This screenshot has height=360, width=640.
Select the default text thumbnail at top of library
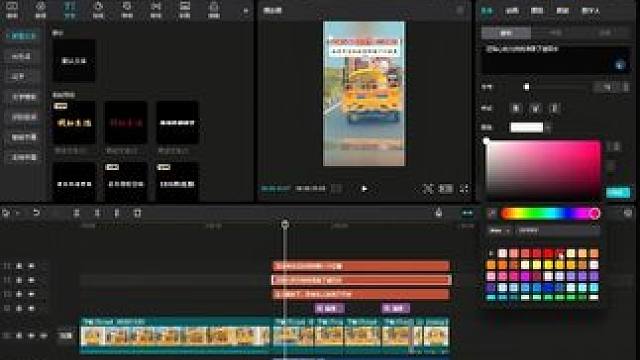pyautogui.click(x=74, y=60)
